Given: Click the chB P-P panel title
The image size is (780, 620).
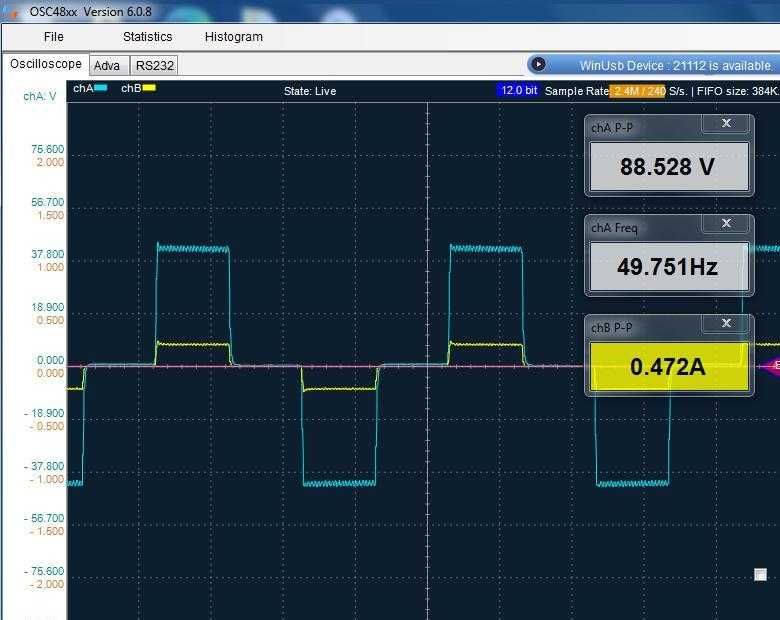Looking at the screenshot, I should pos(611,328).
